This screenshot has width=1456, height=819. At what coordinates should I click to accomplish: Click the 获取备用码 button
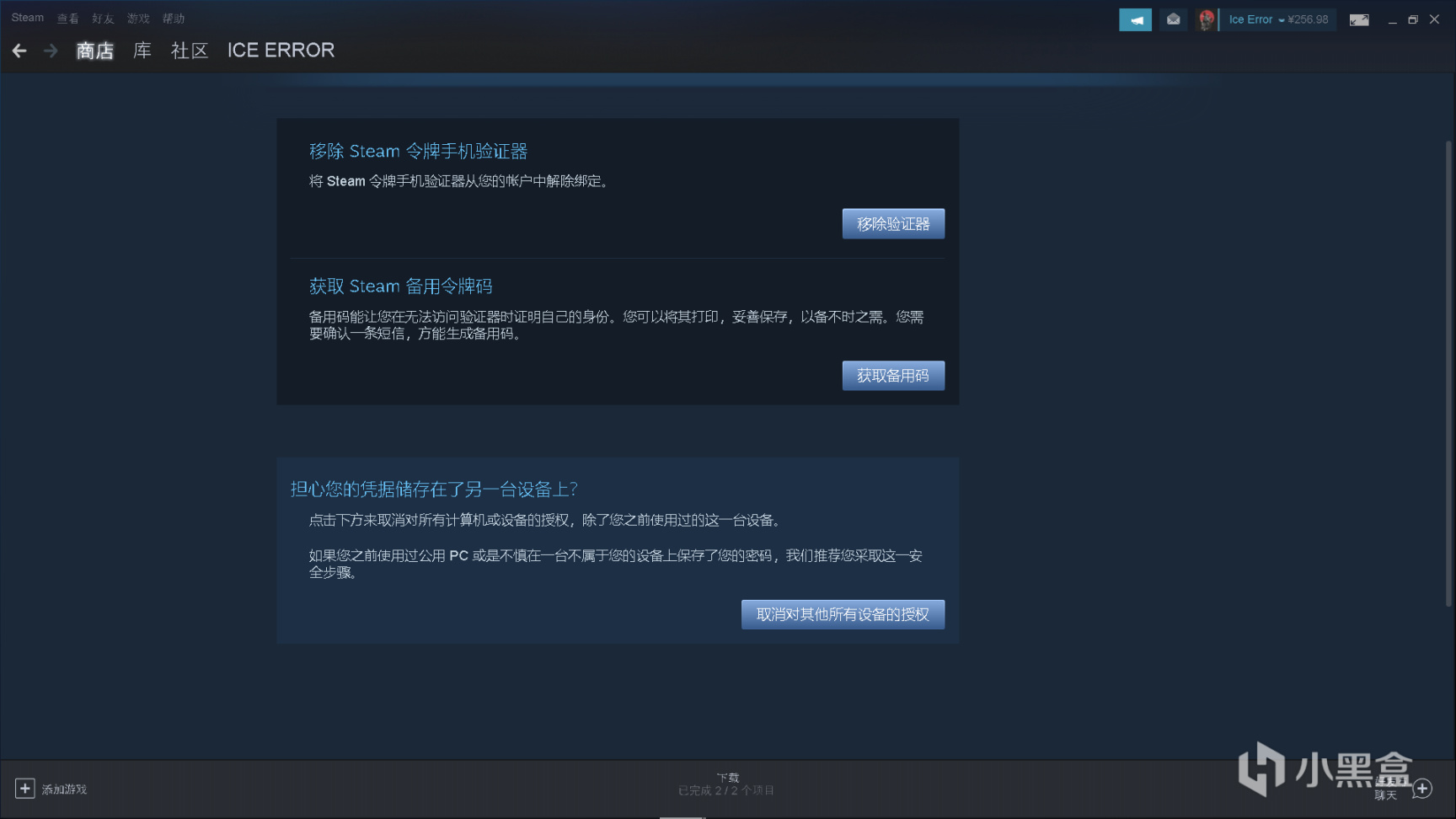[893, 375]
